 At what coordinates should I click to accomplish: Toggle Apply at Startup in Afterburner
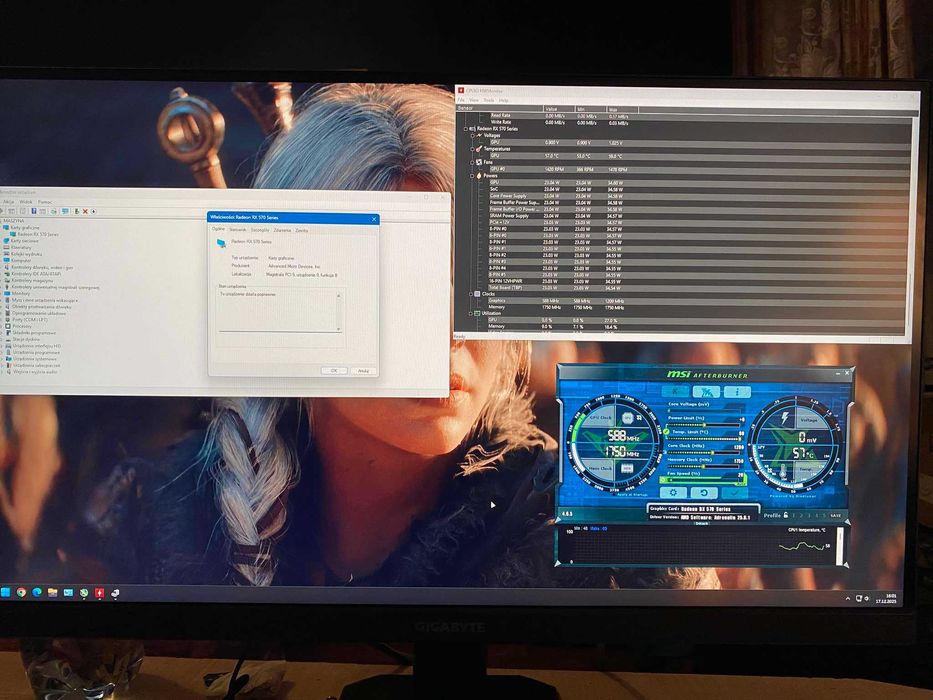pyautogui.click(x=632, y=495)
